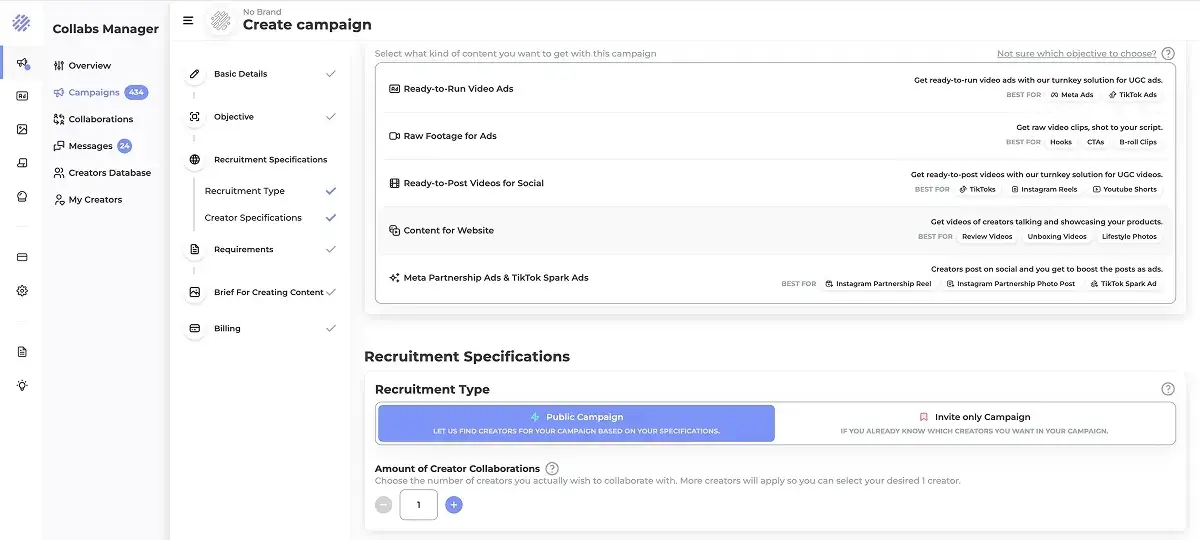Open the lightbulb ideas rail icon

coord(22,385)
